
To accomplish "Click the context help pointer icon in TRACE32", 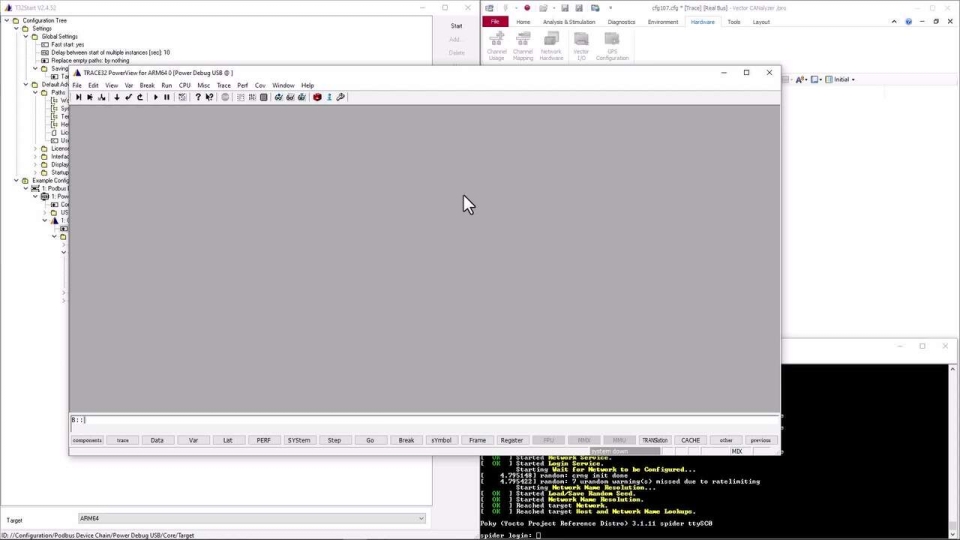I will click(x=209, y=97).
